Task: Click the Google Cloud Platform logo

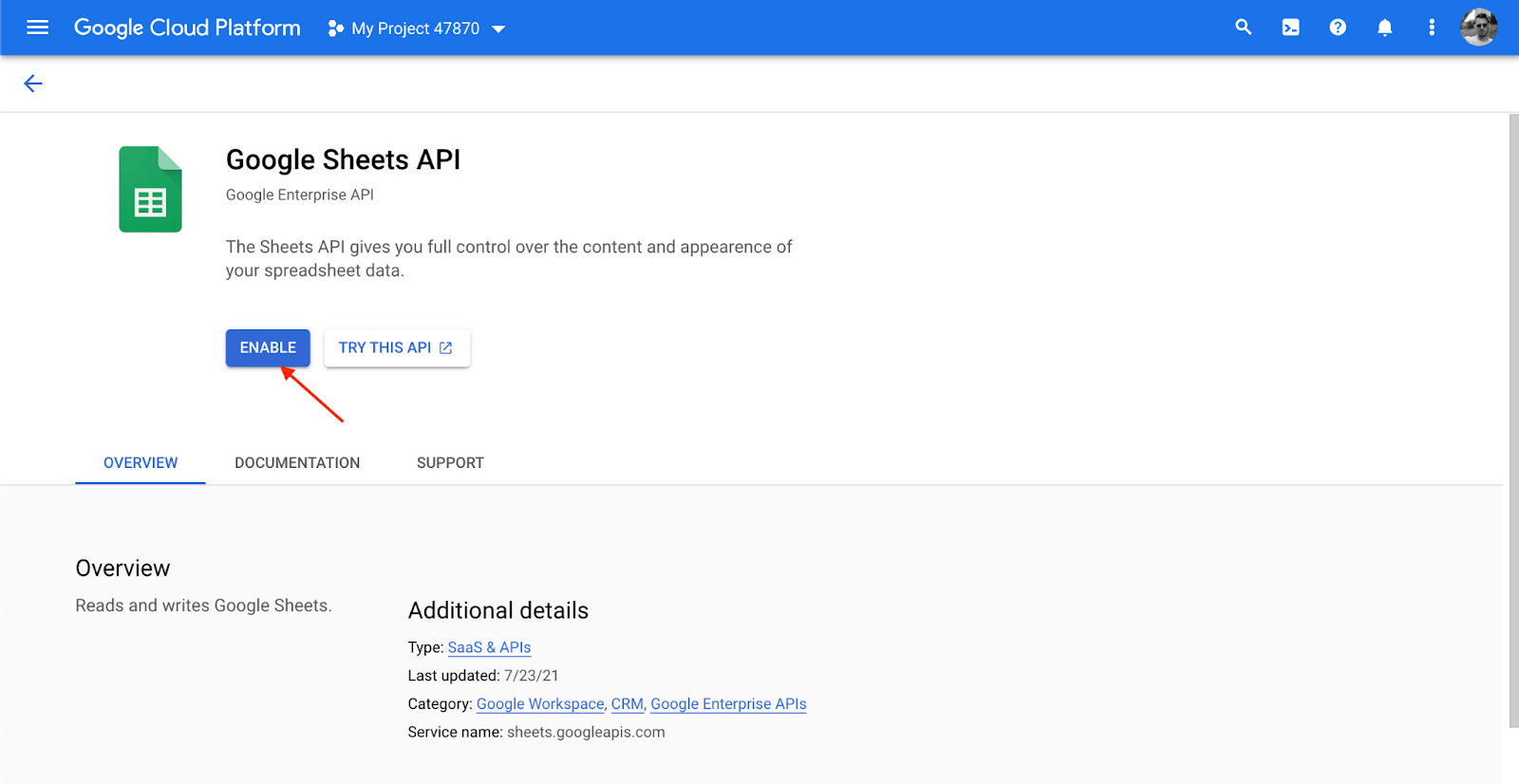Action: [187, 28]
